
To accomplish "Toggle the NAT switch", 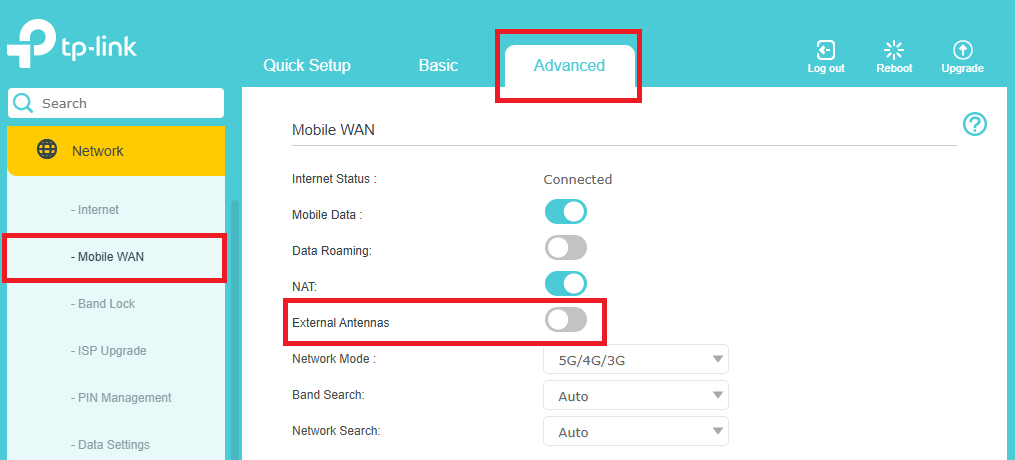I will pyautogui.click(x=566, y=283).
